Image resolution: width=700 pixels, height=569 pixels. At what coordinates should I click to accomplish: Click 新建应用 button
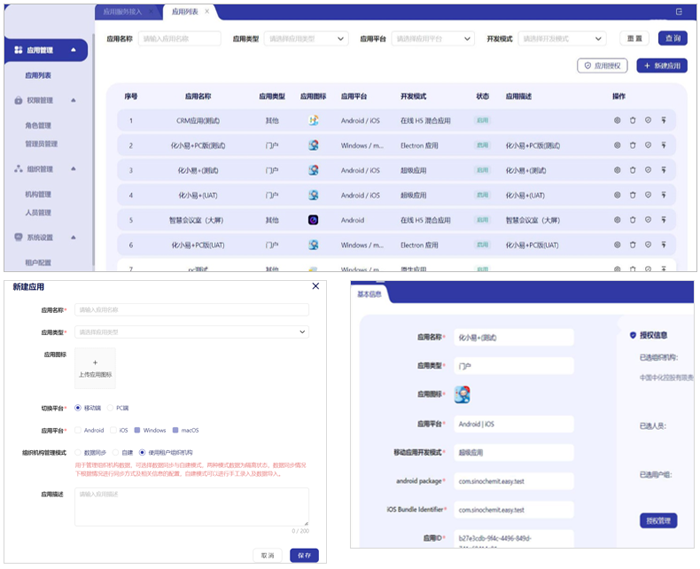click(x=662, y=65)
